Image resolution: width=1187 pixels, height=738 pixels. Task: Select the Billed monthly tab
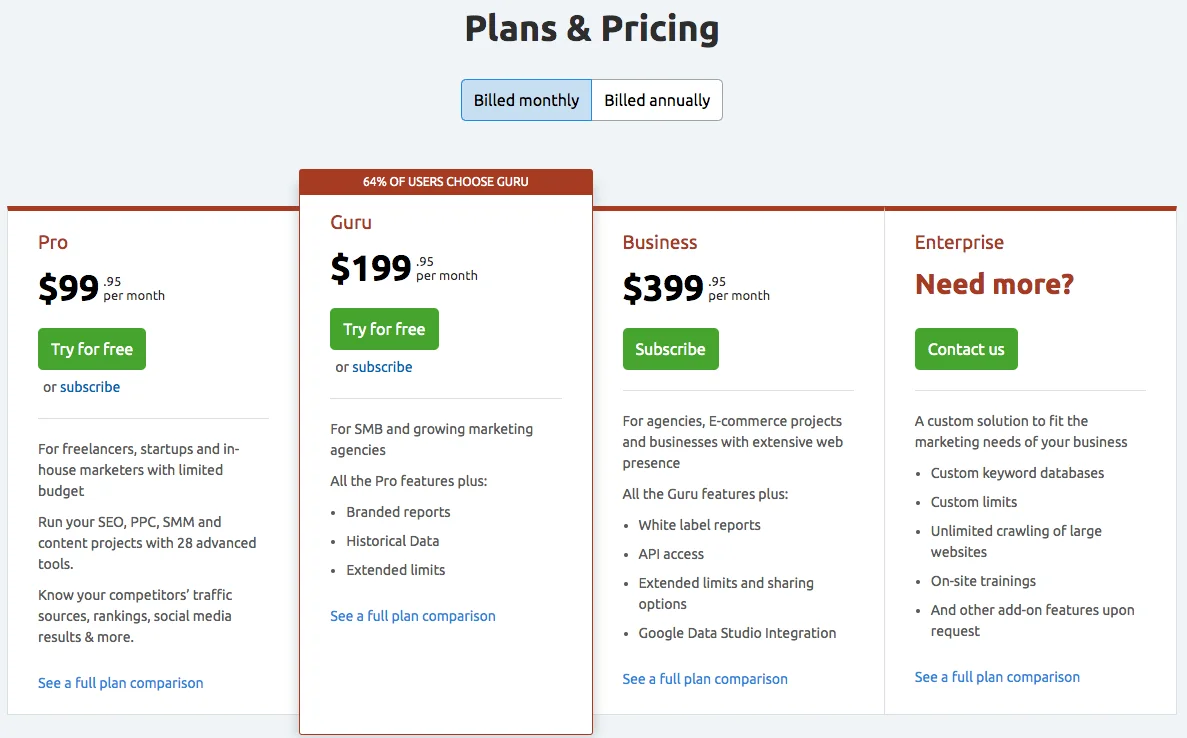coord(526,100)
